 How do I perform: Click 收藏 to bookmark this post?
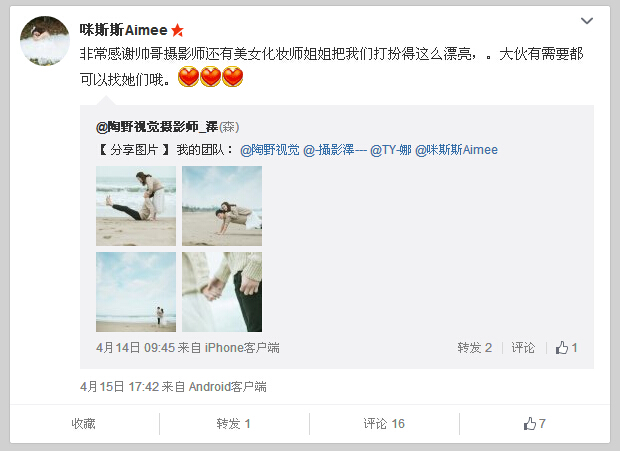point(83,424)
